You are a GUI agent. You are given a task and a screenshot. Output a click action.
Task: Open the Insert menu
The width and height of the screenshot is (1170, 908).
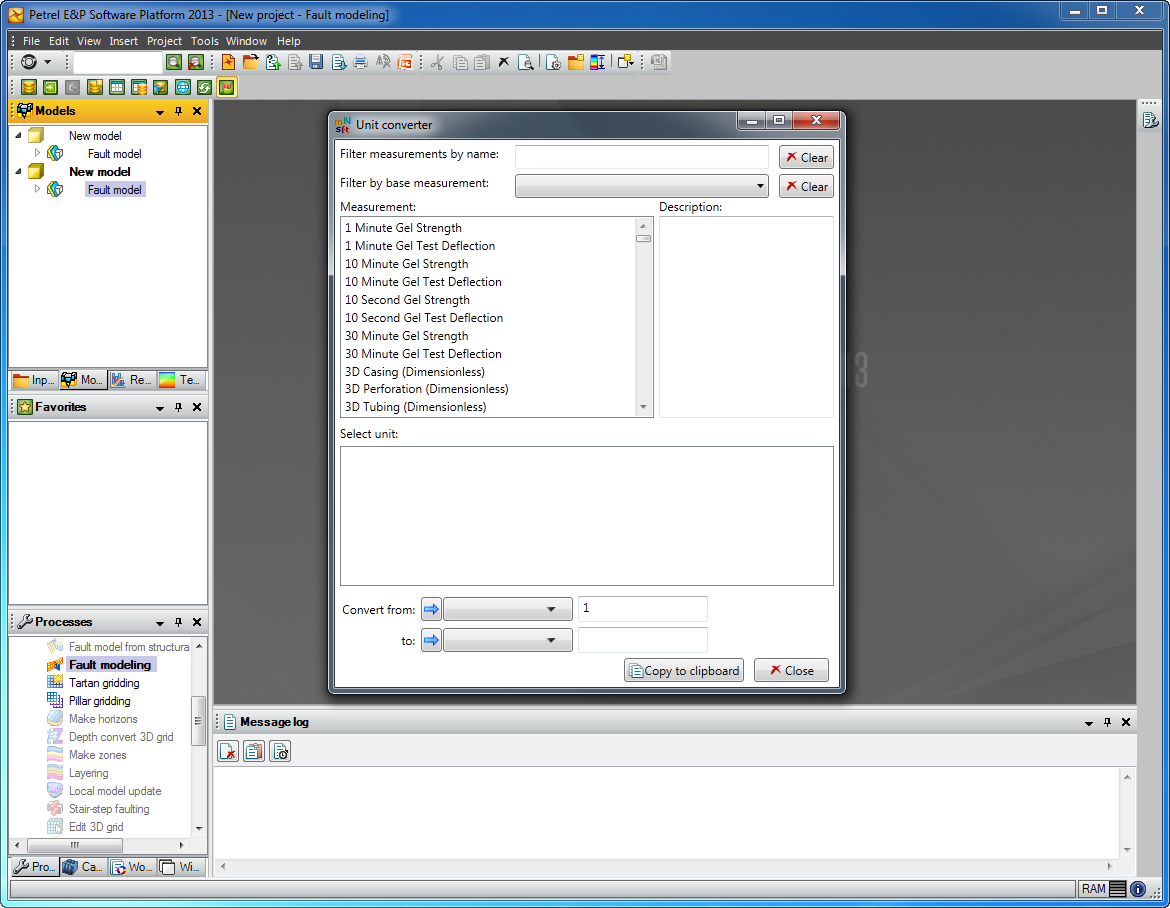[x=123, y=41]
